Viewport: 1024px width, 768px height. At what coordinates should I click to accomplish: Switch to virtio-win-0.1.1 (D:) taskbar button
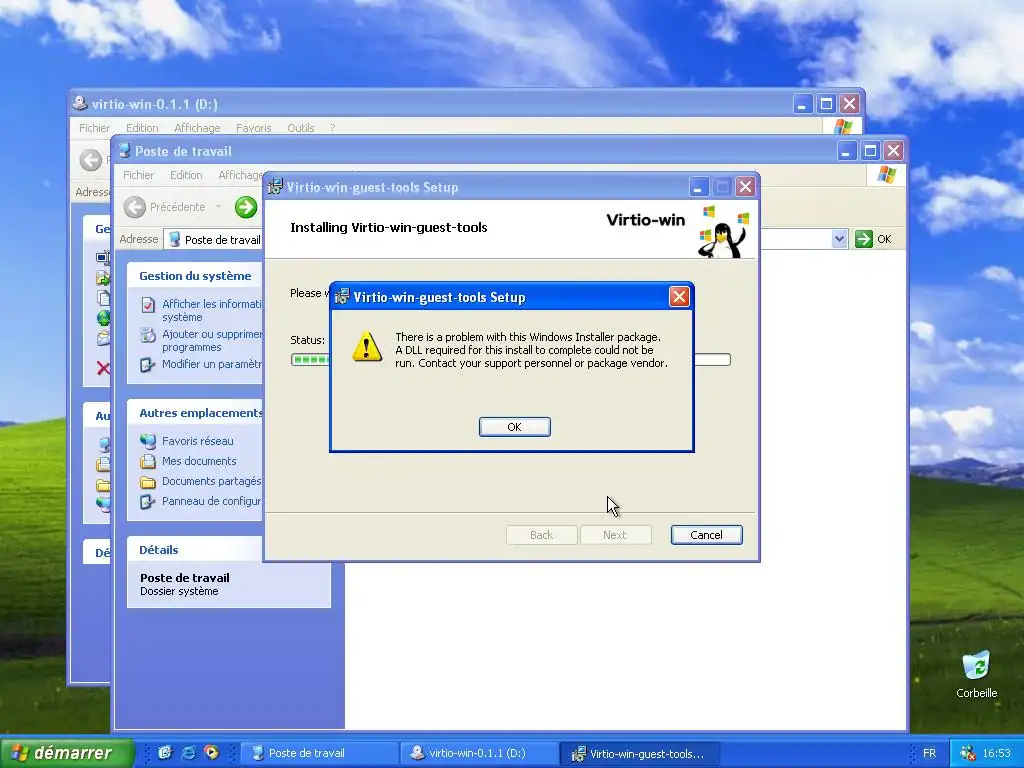[x=479, y=753]
